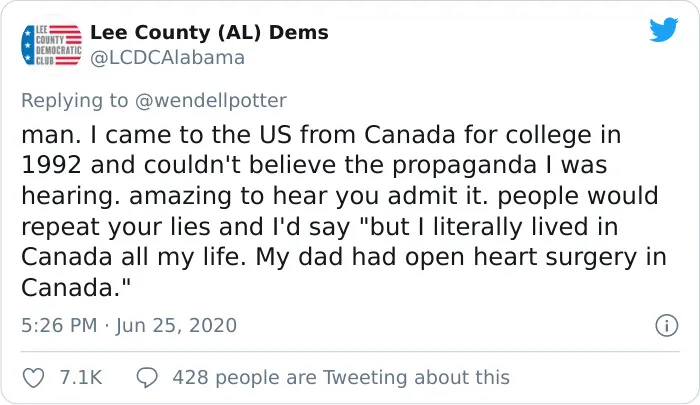
Task: Click the line starting 'repeat your lies'
Action: tap(320, 226)
